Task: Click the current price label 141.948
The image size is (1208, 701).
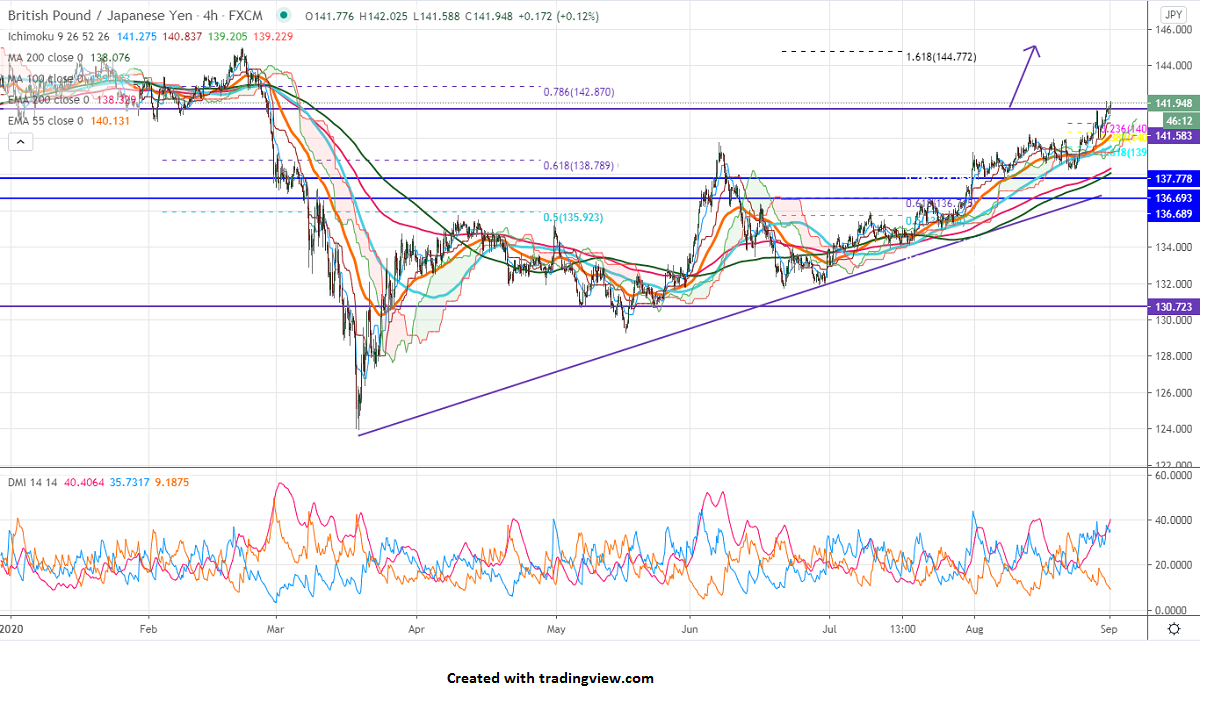Action: (1172, 104)
